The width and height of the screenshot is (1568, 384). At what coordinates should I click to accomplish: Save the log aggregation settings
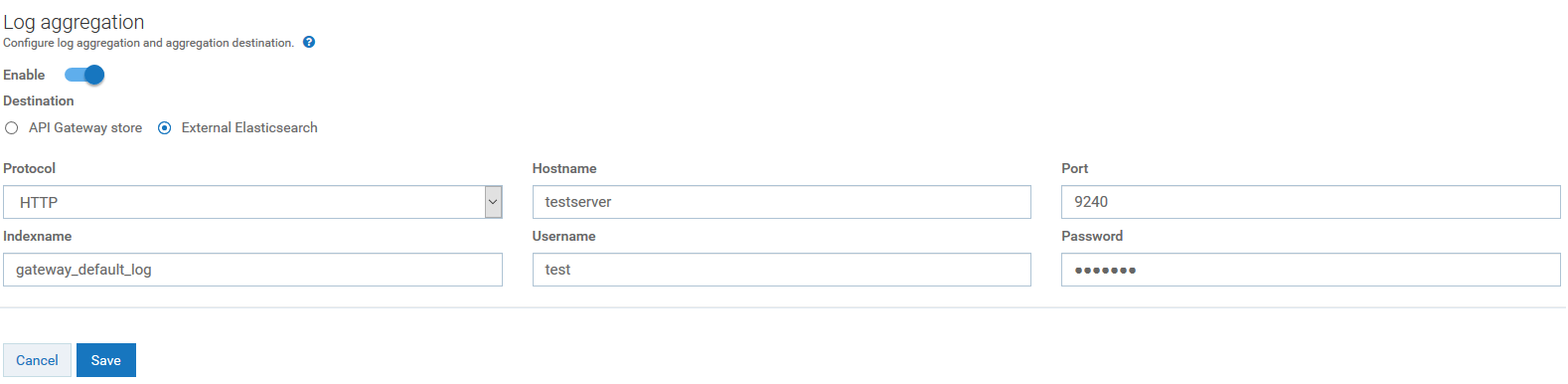[x=106, y=360]
